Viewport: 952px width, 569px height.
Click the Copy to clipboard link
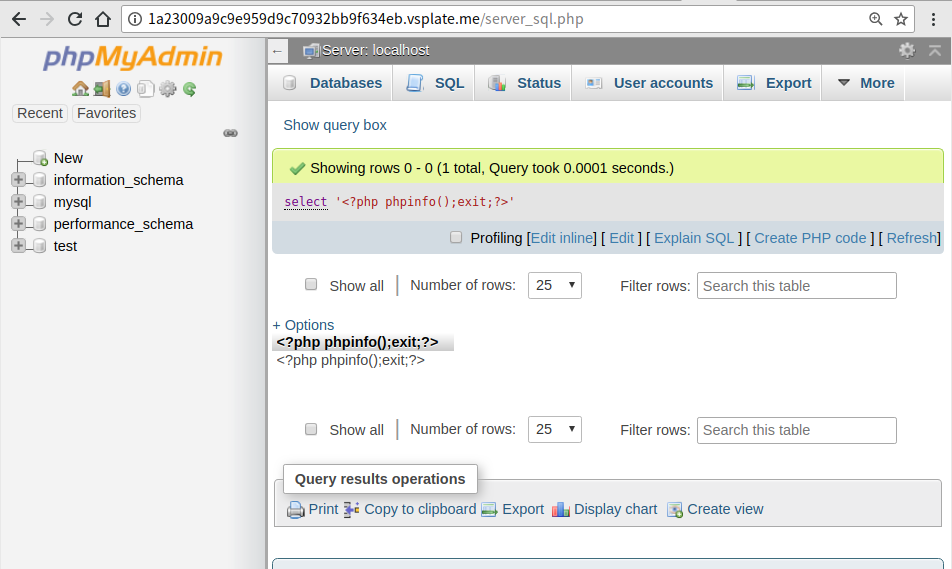[420, 509]
